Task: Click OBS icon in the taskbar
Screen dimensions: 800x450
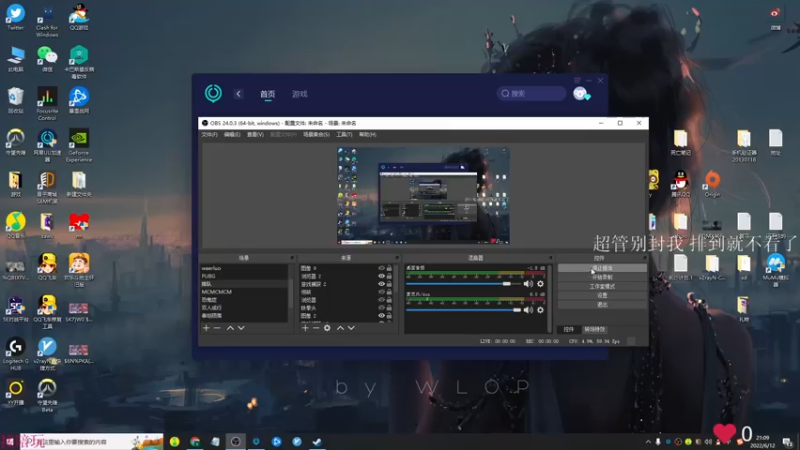Action: pyautogui.click(x=236, y=441)
